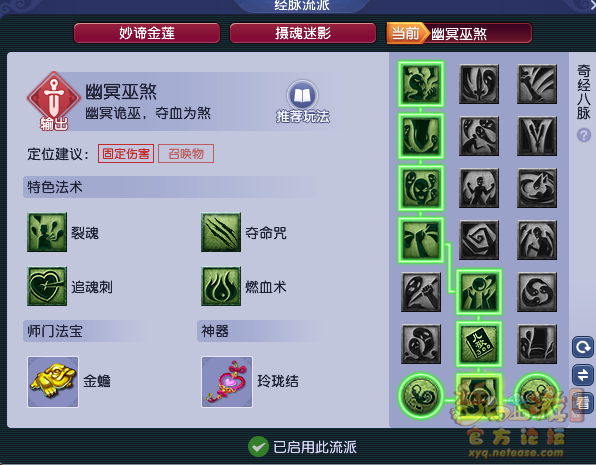Open the 金蟾 golden toad item
Viewport: 596px width, 465px height.
click(53, 382)
